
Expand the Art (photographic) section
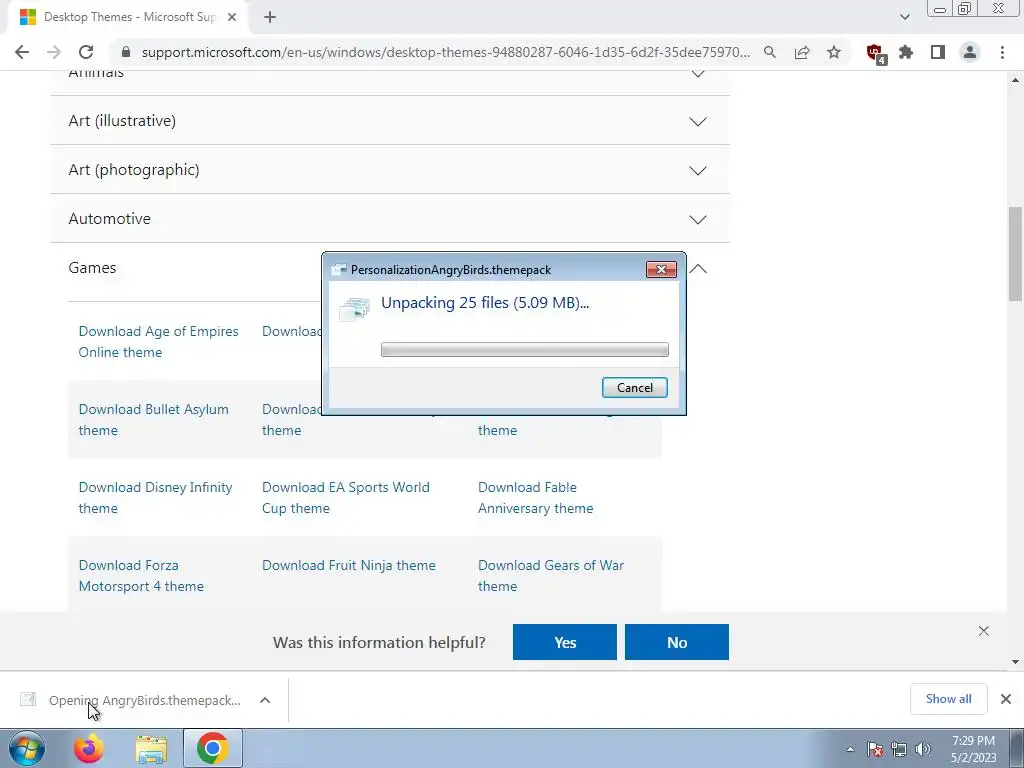389,170
